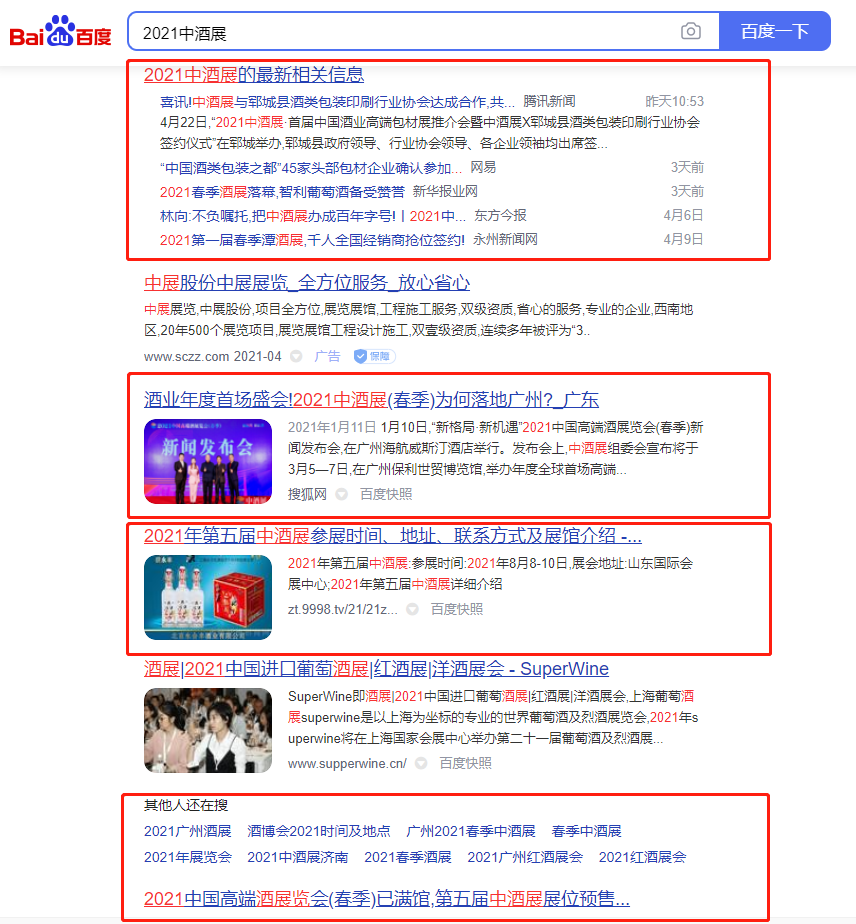Open news 2021春季酒展落幕,智利葡萄酒备受赞誉

tap(282, 192)
